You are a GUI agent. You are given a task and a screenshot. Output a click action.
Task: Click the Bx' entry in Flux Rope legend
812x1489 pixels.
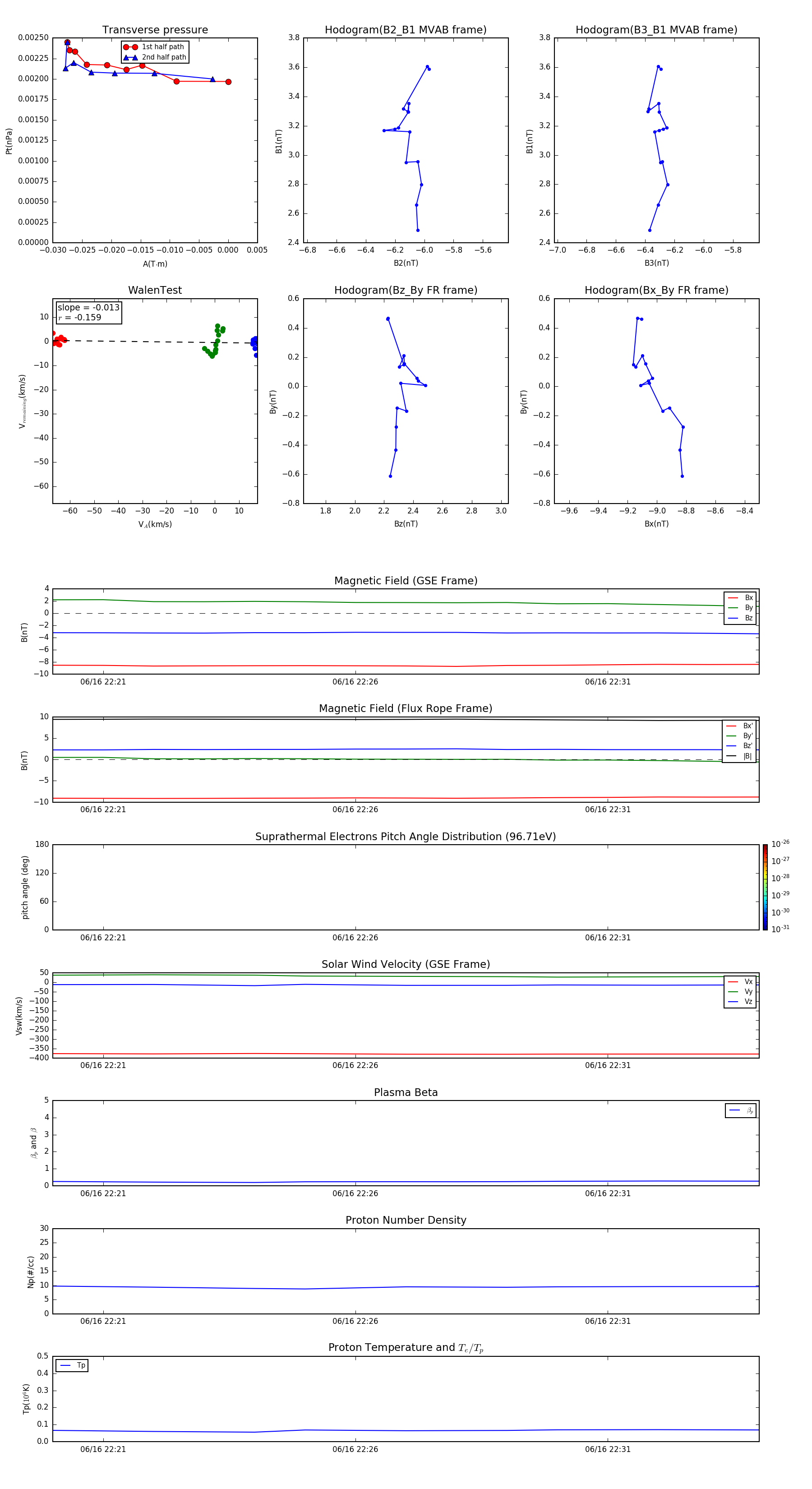[x=739, y=726]
